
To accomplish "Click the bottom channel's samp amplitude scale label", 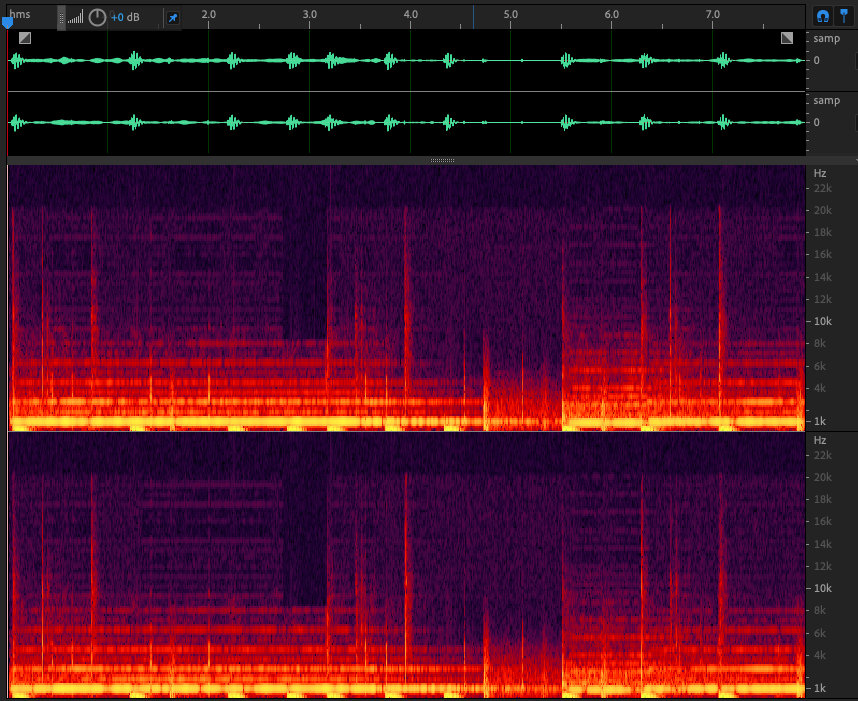I will (x=826, y=100).
